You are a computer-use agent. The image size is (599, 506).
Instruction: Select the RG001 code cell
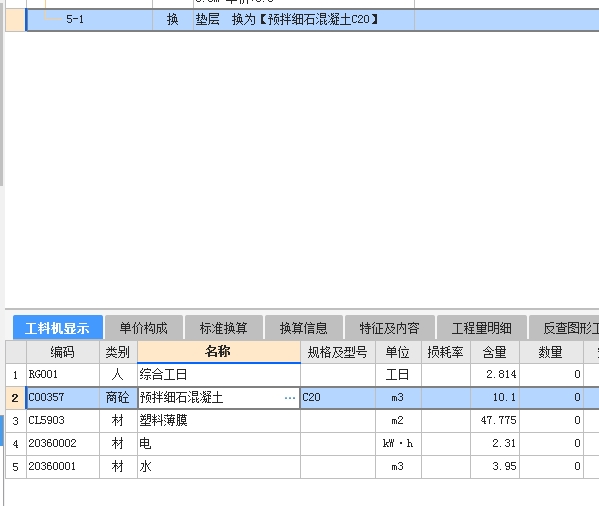[x=63, y=375]
